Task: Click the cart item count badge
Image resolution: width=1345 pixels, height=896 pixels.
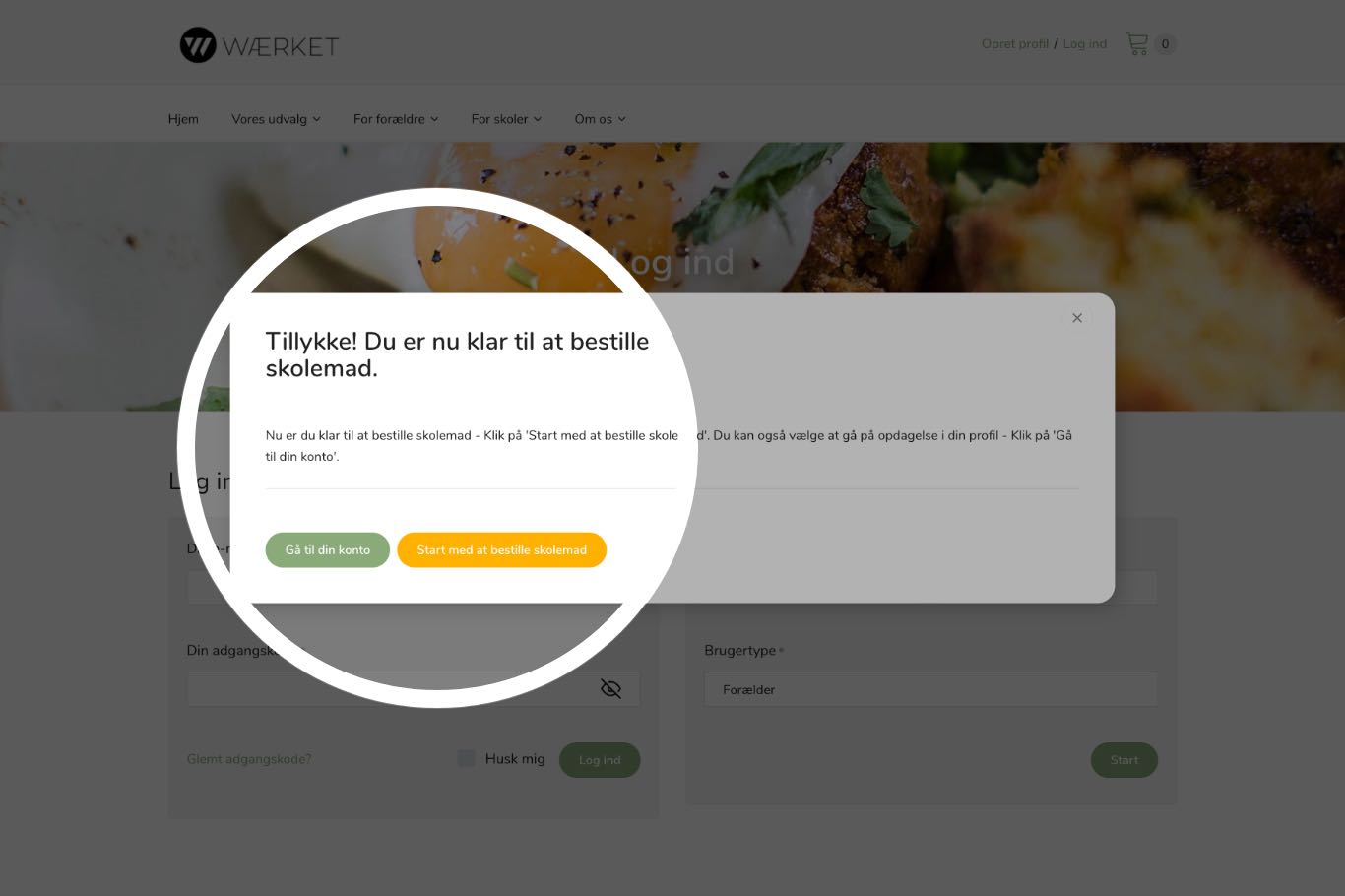Action: (x=1165, y=43)
